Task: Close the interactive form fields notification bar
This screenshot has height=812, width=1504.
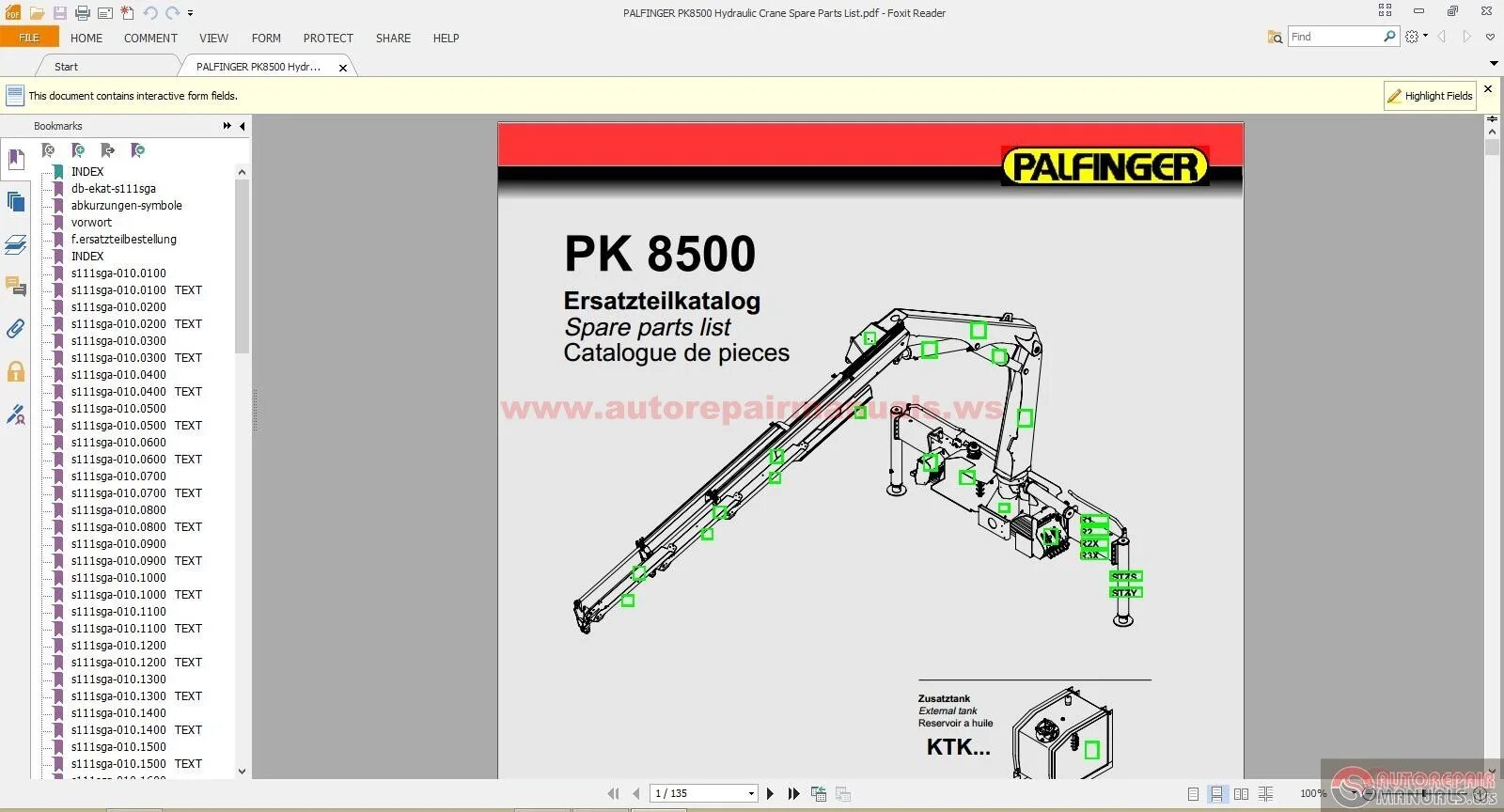Action: click(1488, 88)
